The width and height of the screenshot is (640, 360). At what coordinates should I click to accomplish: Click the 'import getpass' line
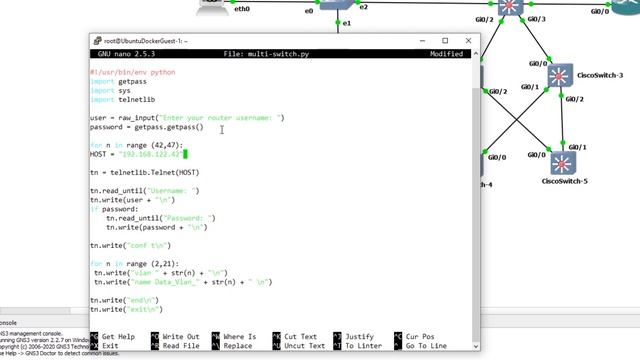118,82
